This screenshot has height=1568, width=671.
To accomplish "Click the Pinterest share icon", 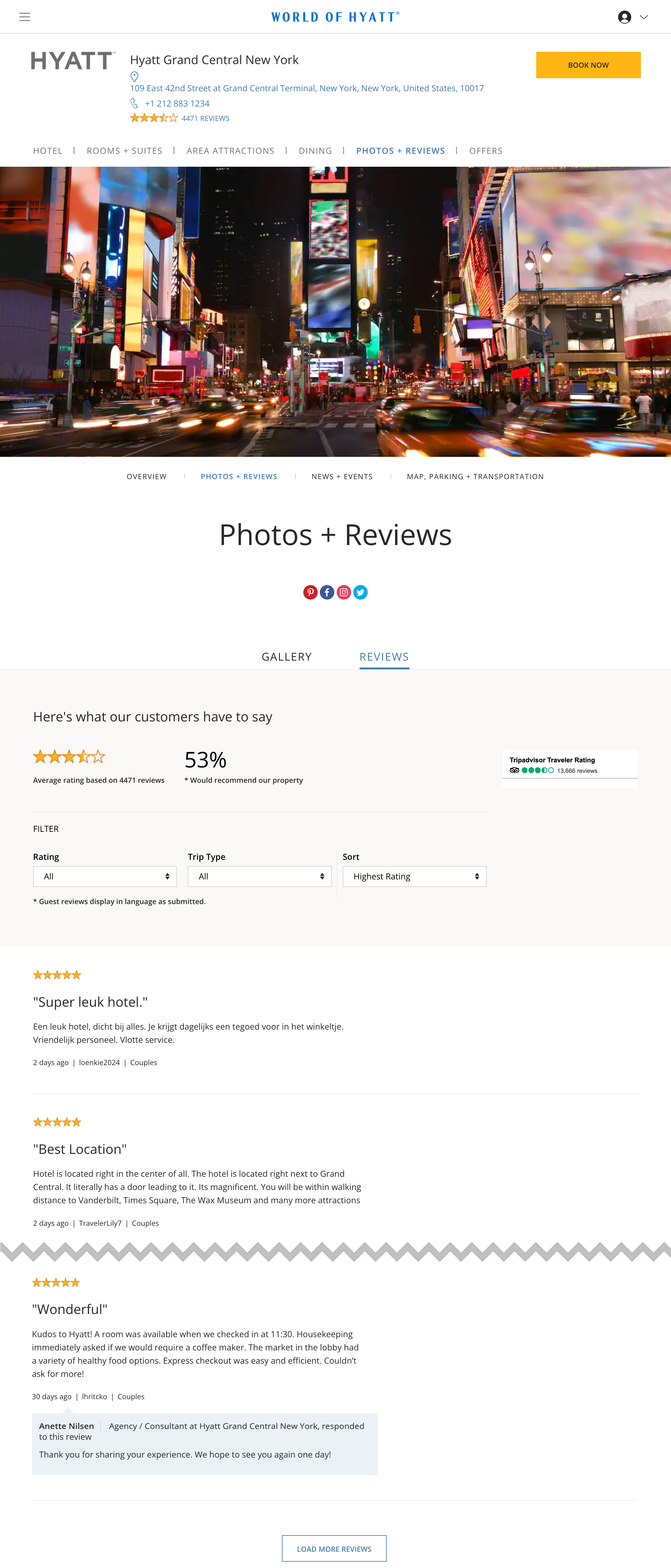I will 310,592.
